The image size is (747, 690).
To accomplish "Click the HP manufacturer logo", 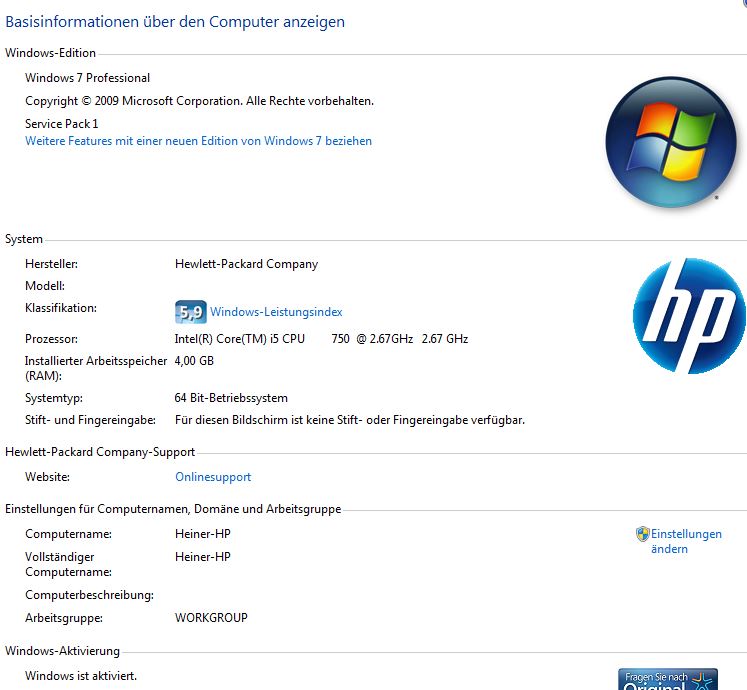I will tap(689, 315).
